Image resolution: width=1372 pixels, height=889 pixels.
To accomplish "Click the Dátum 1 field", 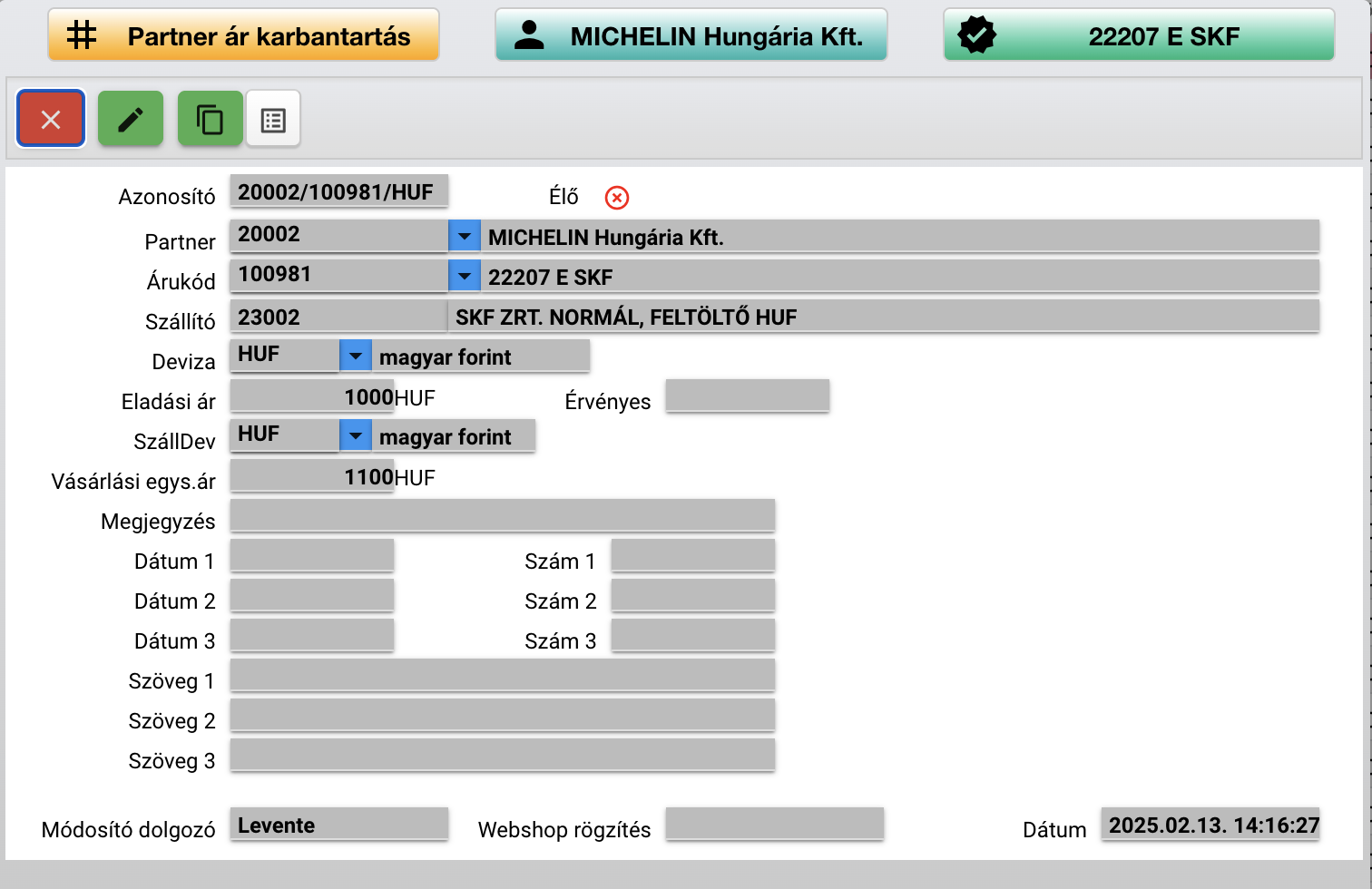I will click(x=312, y=555).
